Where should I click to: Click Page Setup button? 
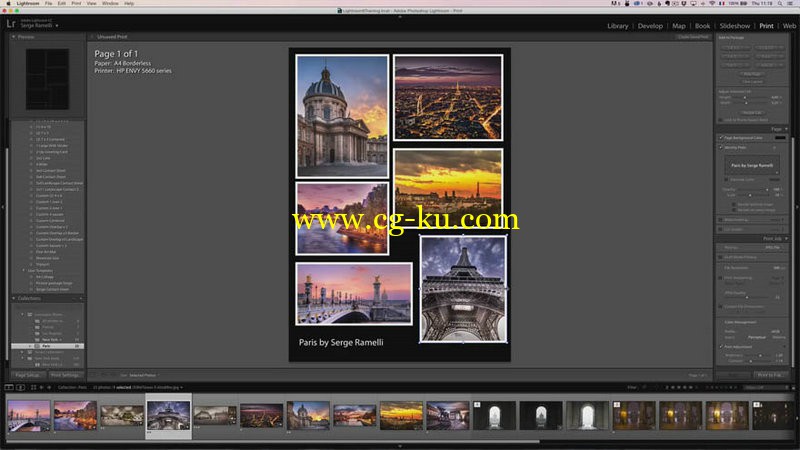[28, 375]
